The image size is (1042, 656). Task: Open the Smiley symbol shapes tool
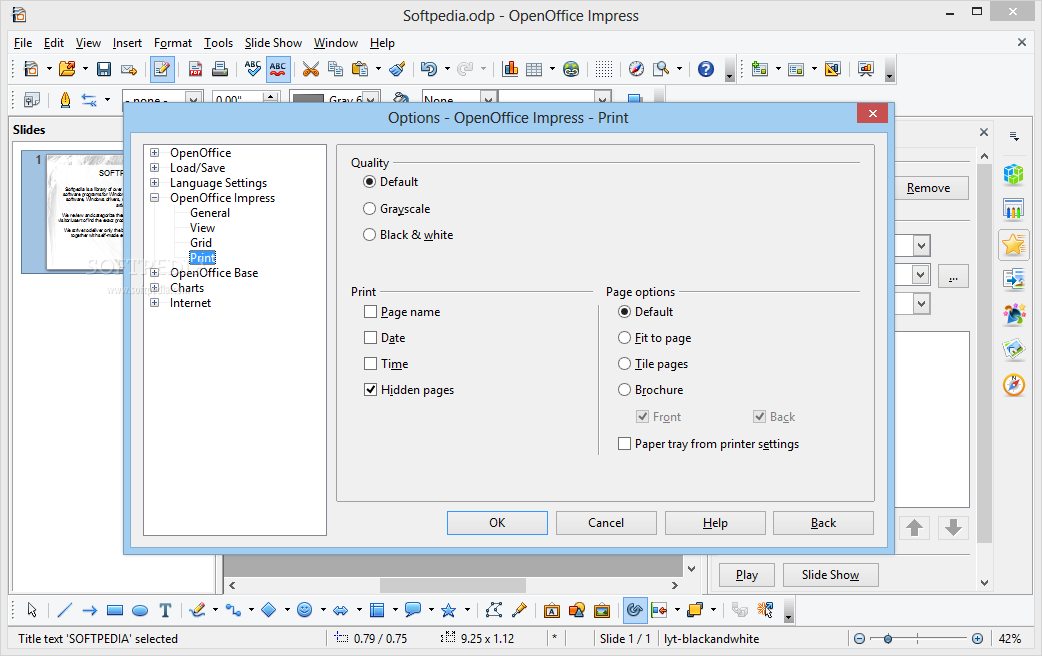pyautogui.click(x=304, y=610)
